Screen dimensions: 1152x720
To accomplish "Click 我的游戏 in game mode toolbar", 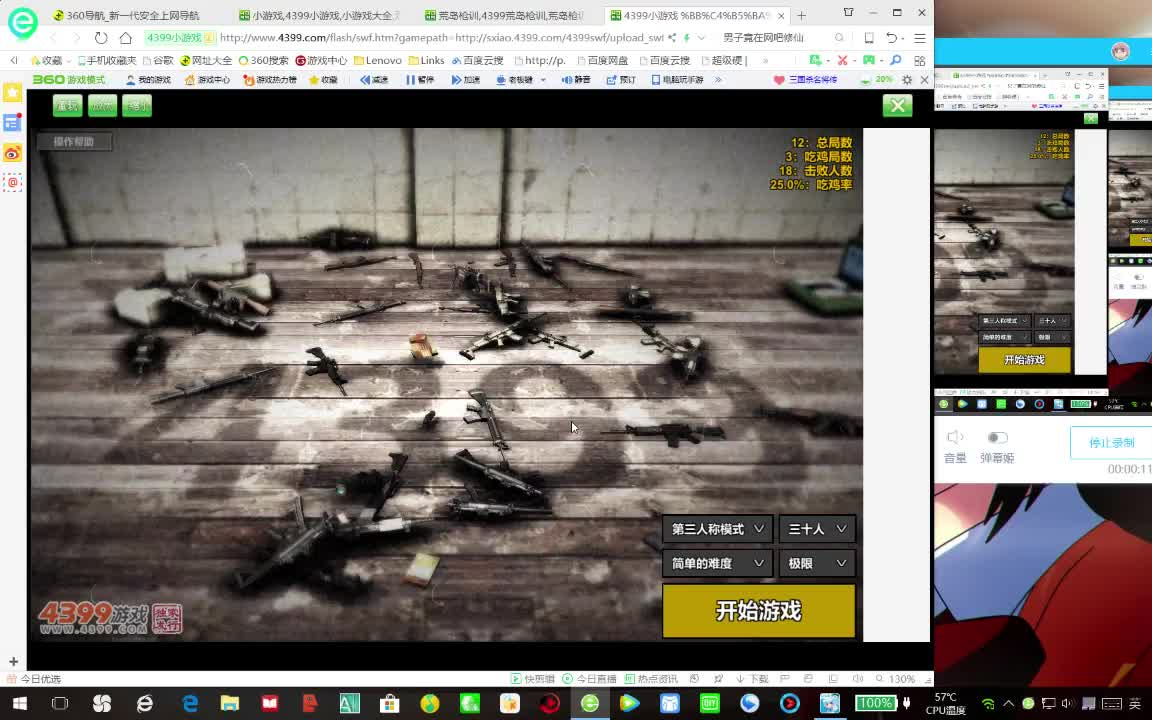I will tap(148, 79).
